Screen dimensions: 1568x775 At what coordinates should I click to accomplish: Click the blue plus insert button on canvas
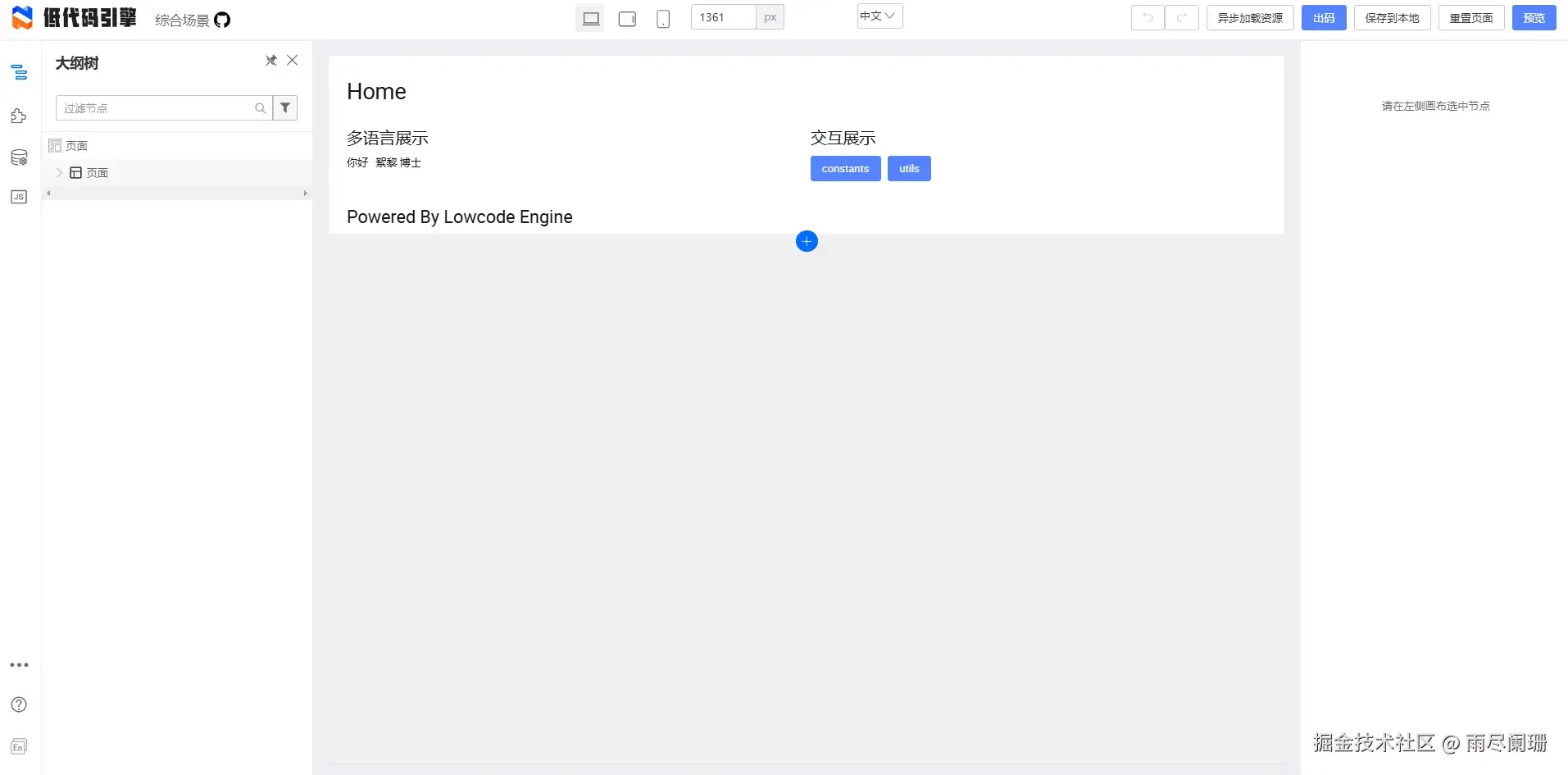(x=807, y=241)
